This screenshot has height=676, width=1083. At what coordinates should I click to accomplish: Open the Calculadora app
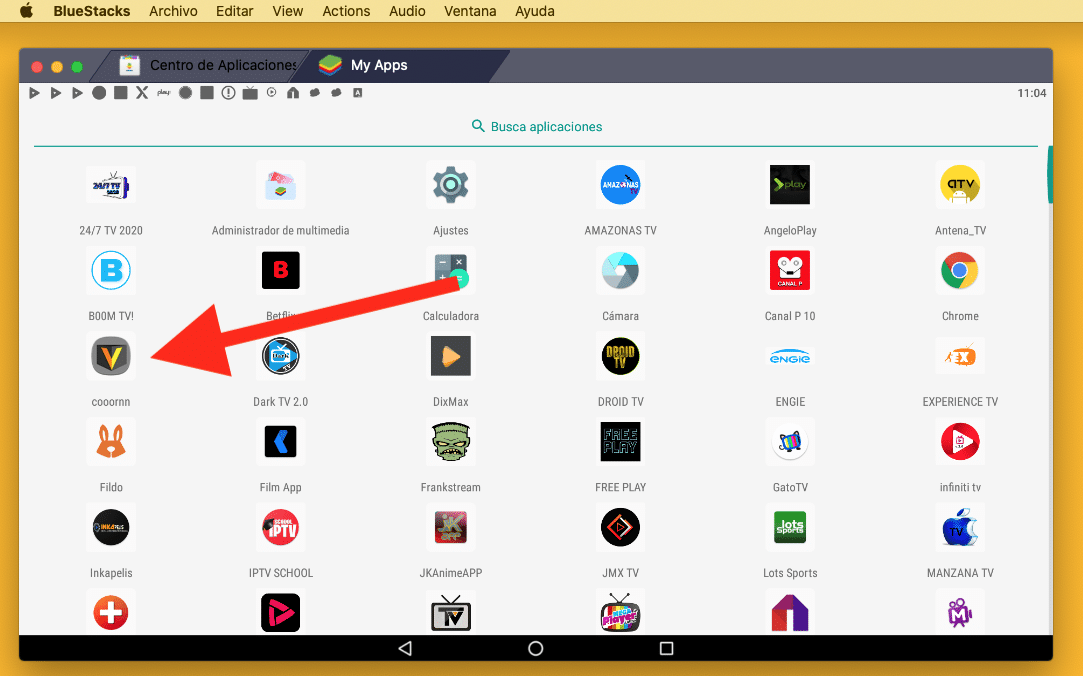tap(450, 270)
